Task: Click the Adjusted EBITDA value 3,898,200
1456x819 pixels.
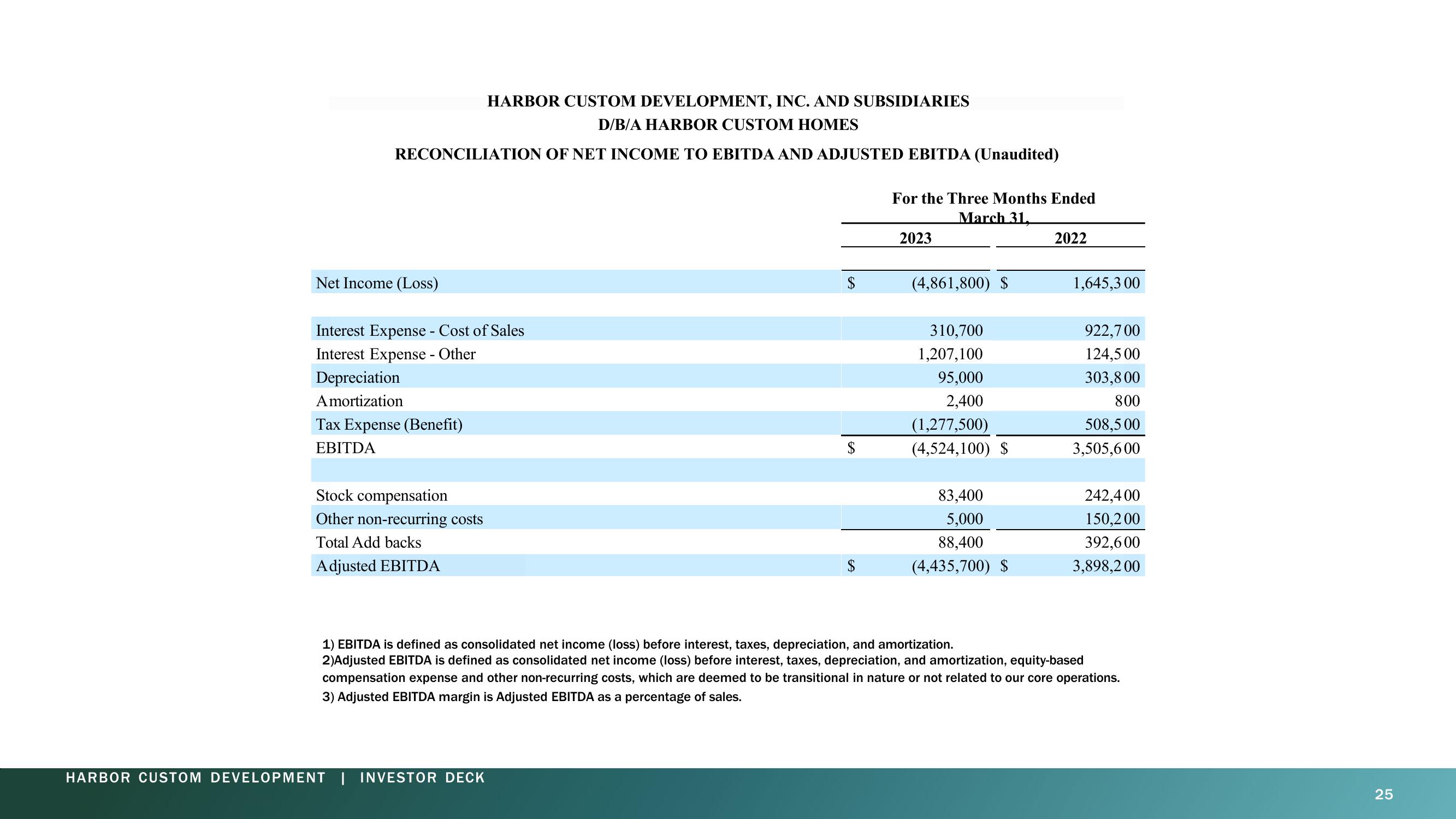Action: click(x=1106, y=566)
